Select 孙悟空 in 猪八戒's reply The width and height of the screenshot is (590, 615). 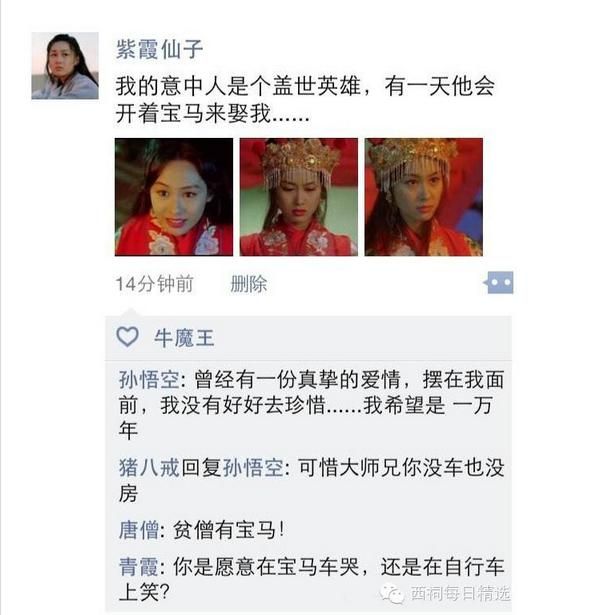(253, 468)
